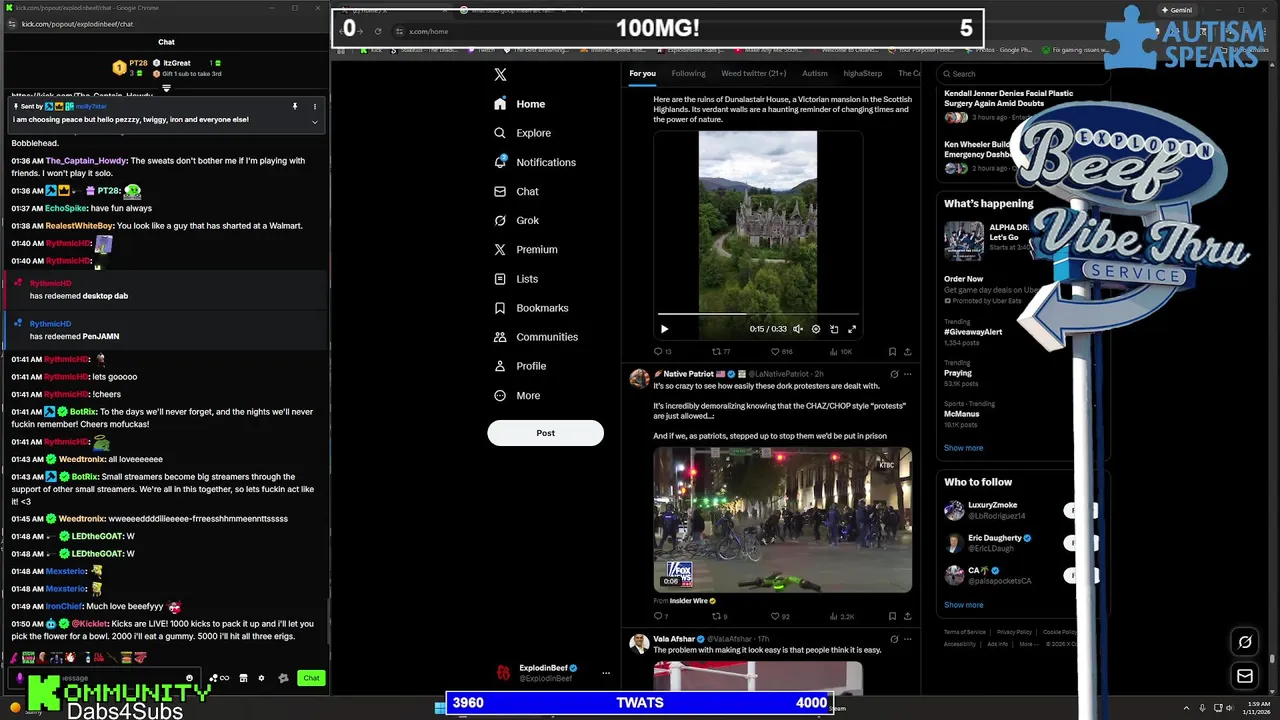
Task: Expand the More menu in the X sidebar
Action: 516,395
